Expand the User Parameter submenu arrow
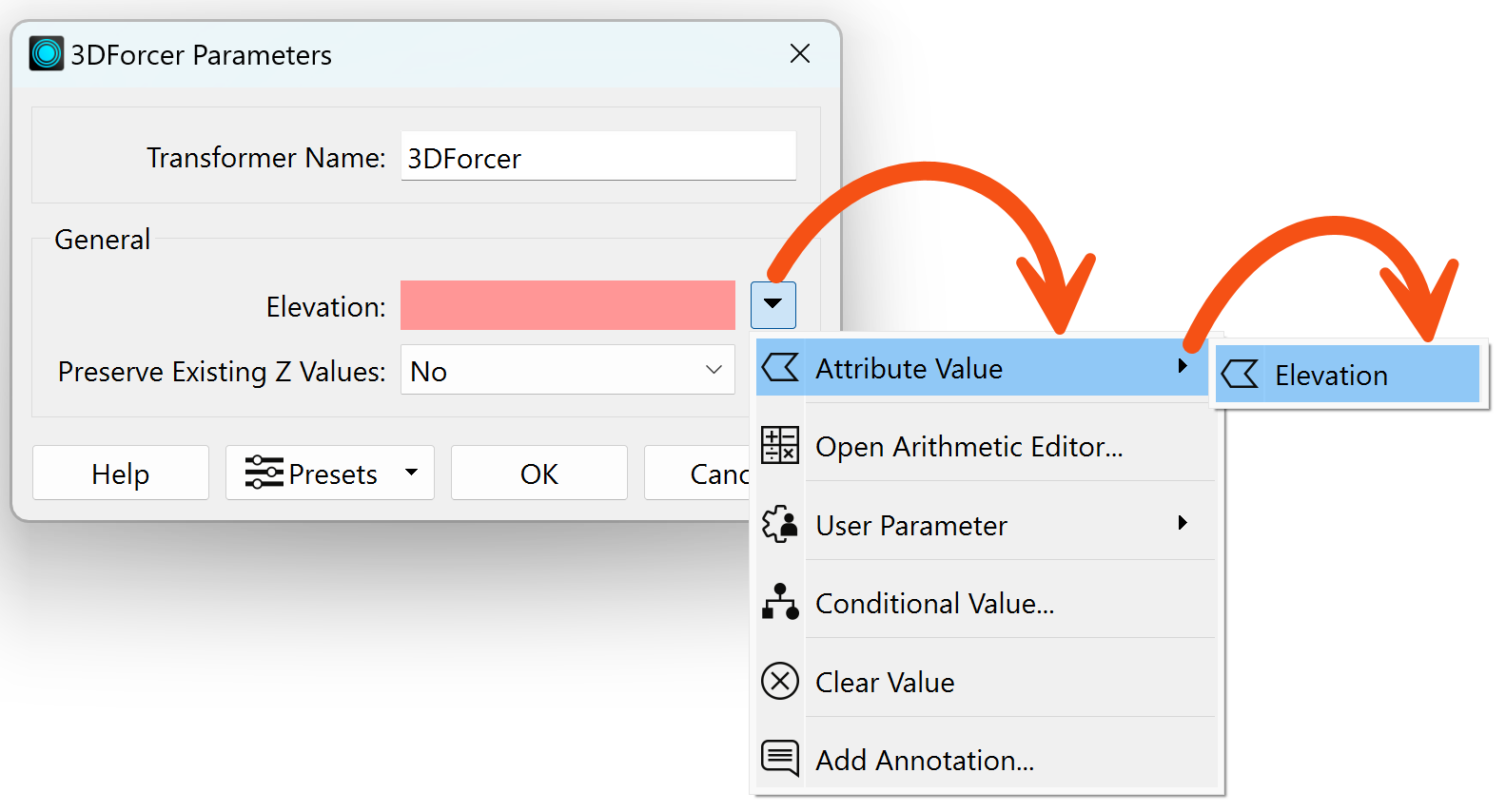Image resolution: width=1506 pixels, height=812 pixels. click(1183, 523)
